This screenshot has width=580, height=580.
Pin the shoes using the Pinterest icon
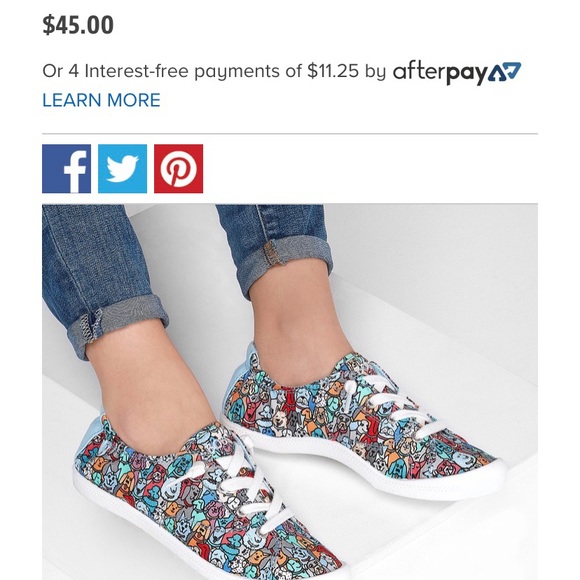pos(178,169)
